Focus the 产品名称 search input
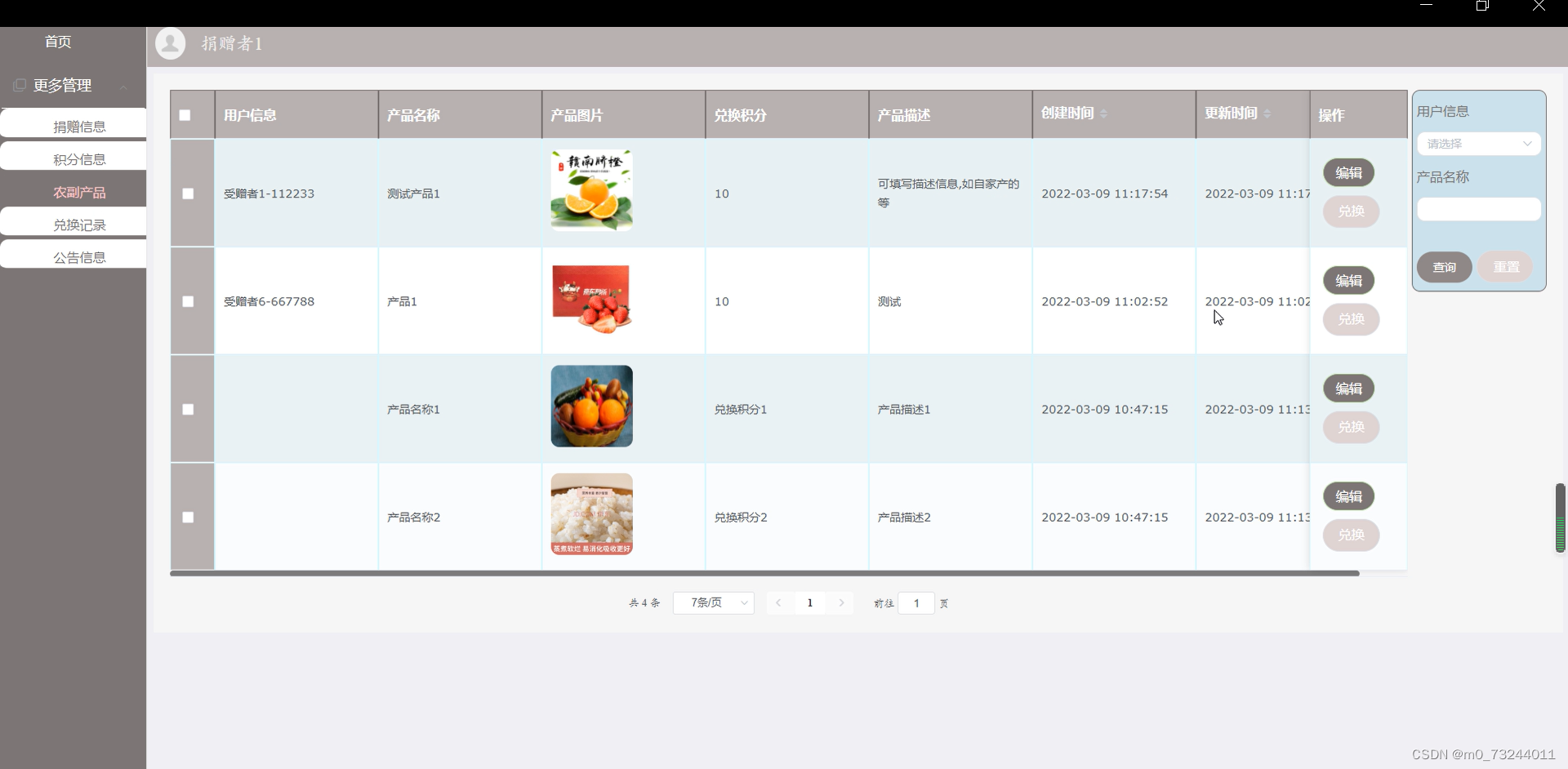1568x769 pixels. point(1479,209)
